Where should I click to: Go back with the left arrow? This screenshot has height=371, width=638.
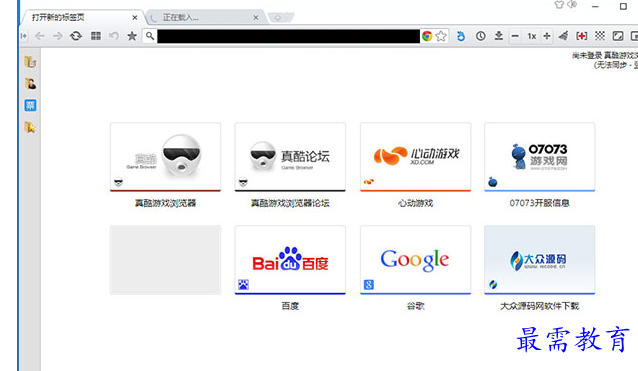(40, 36)
